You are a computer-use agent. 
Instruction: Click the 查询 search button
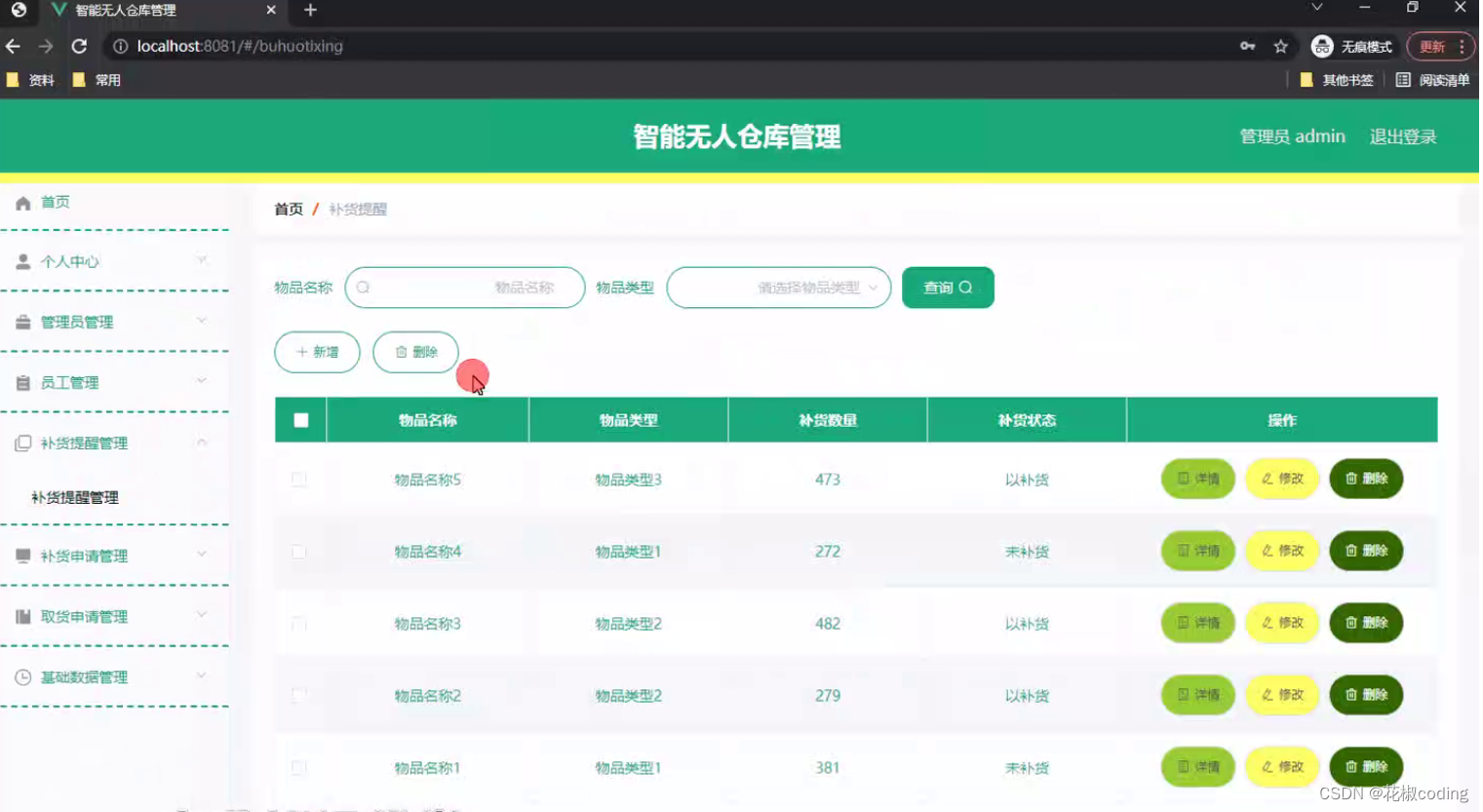pos(946,288)
